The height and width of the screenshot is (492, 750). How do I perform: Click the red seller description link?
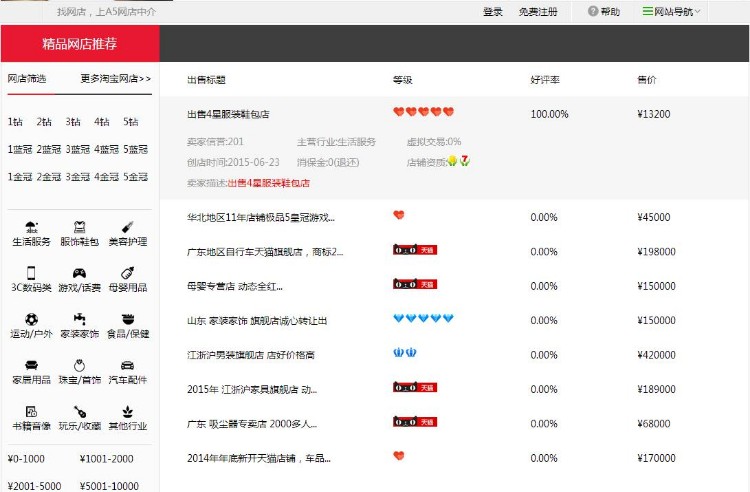[x=268, y=183]
